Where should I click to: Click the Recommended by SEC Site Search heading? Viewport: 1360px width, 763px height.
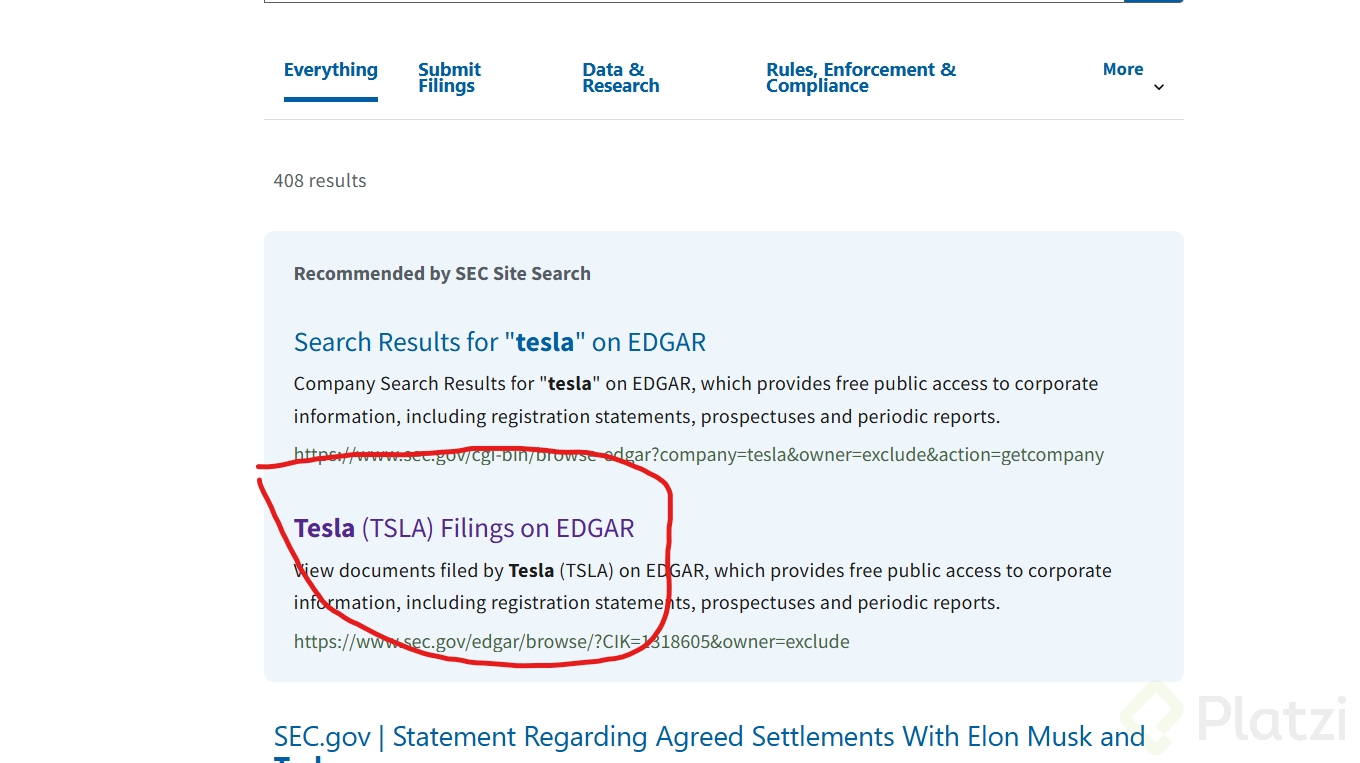(x=442, y=274)
